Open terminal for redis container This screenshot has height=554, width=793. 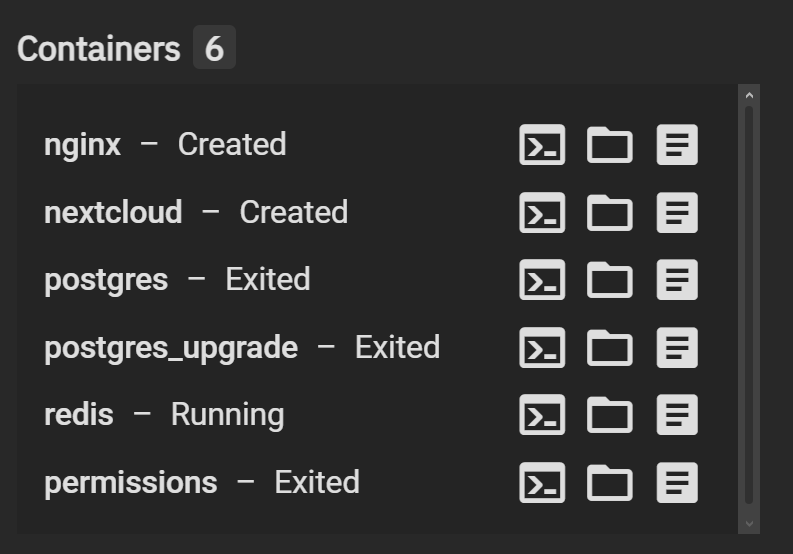point(542,415)
